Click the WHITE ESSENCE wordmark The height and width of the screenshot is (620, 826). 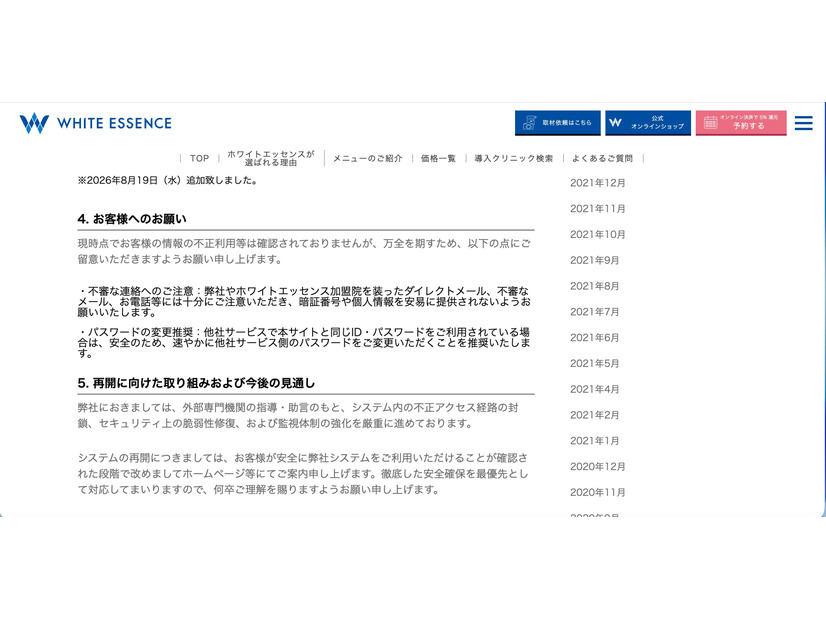click(x=114, y=123)
